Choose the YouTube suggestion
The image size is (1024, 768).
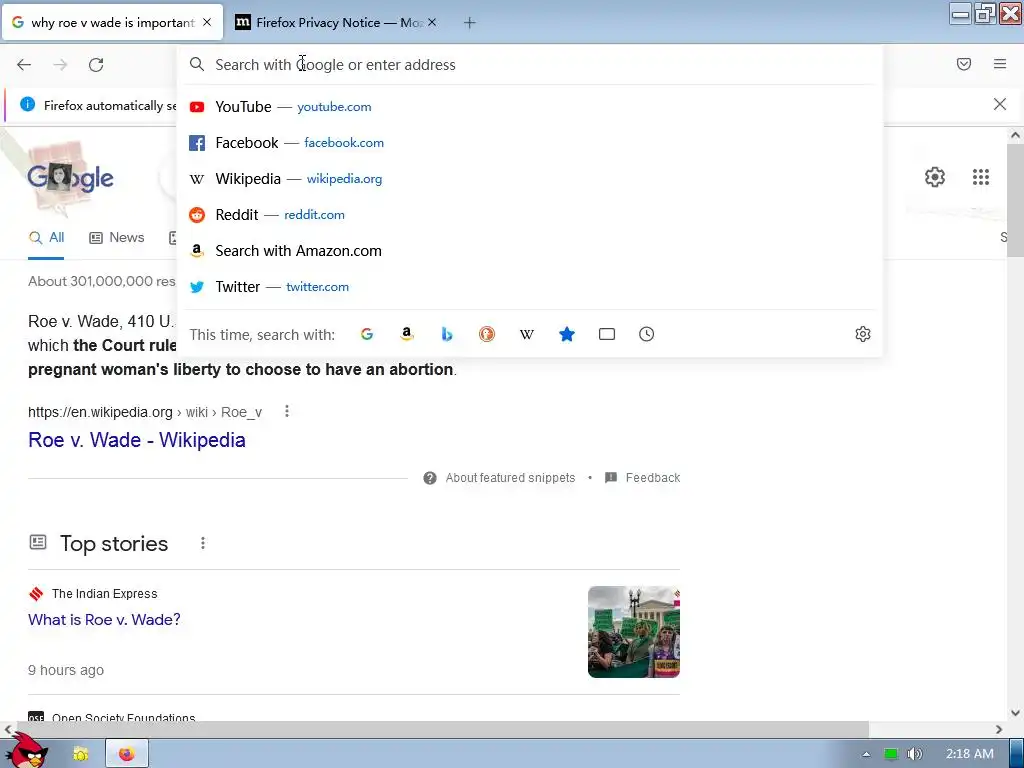pyautogui.click(x=530, y=106)
